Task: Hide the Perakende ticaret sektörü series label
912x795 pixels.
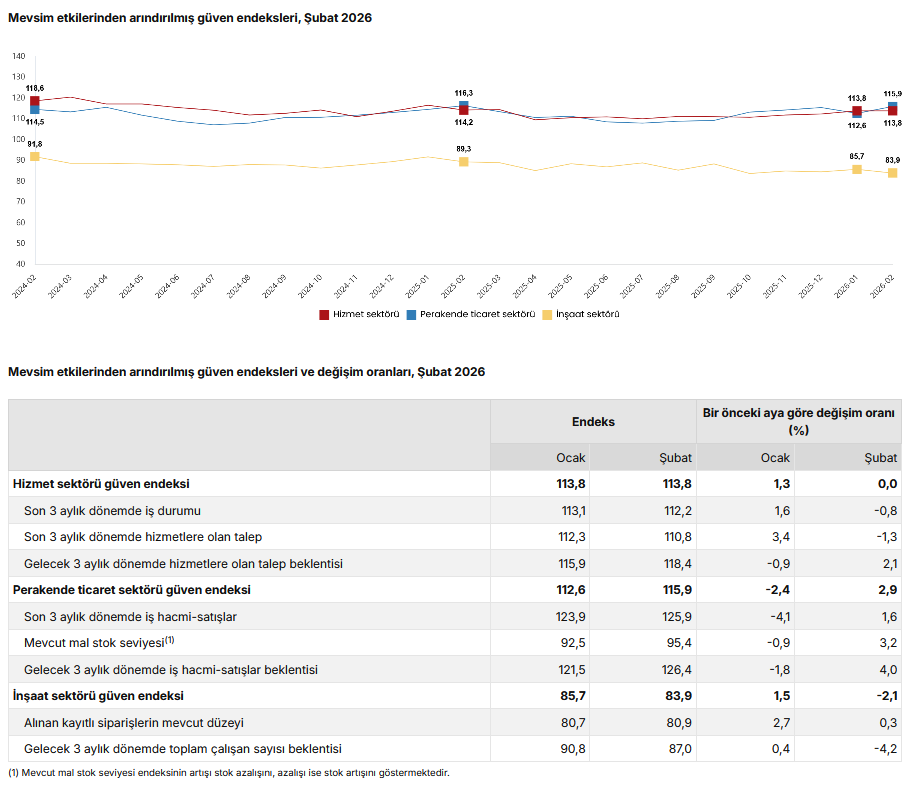Action: coord(477,314)
